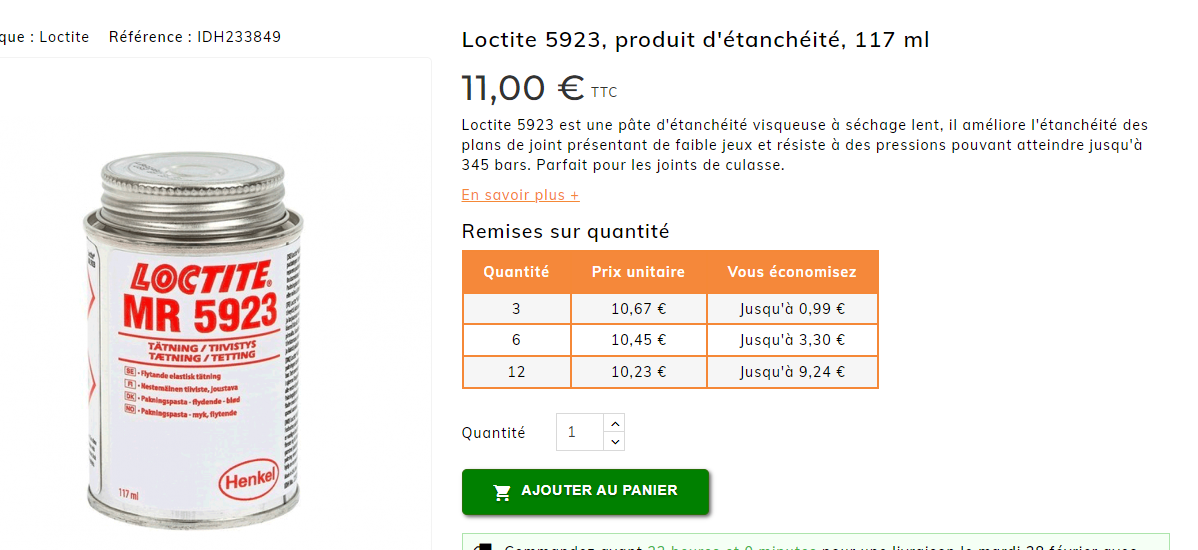The height and width of the screenshot is (550, 1198).
Task: Click the Loctite MR 5923 can image
Action: (x=190, y=340)
